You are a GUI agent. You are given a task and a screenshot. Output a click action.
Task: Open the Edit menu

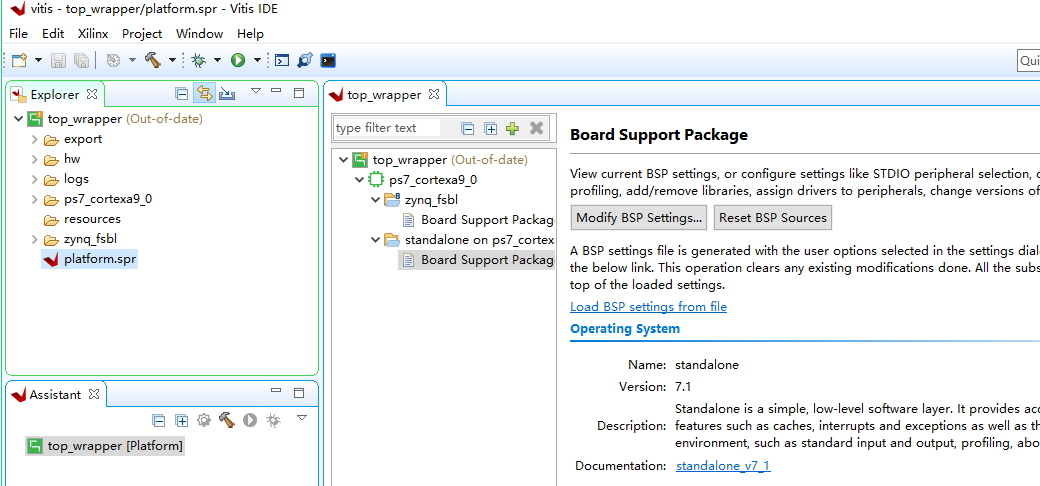click(53, 34)
